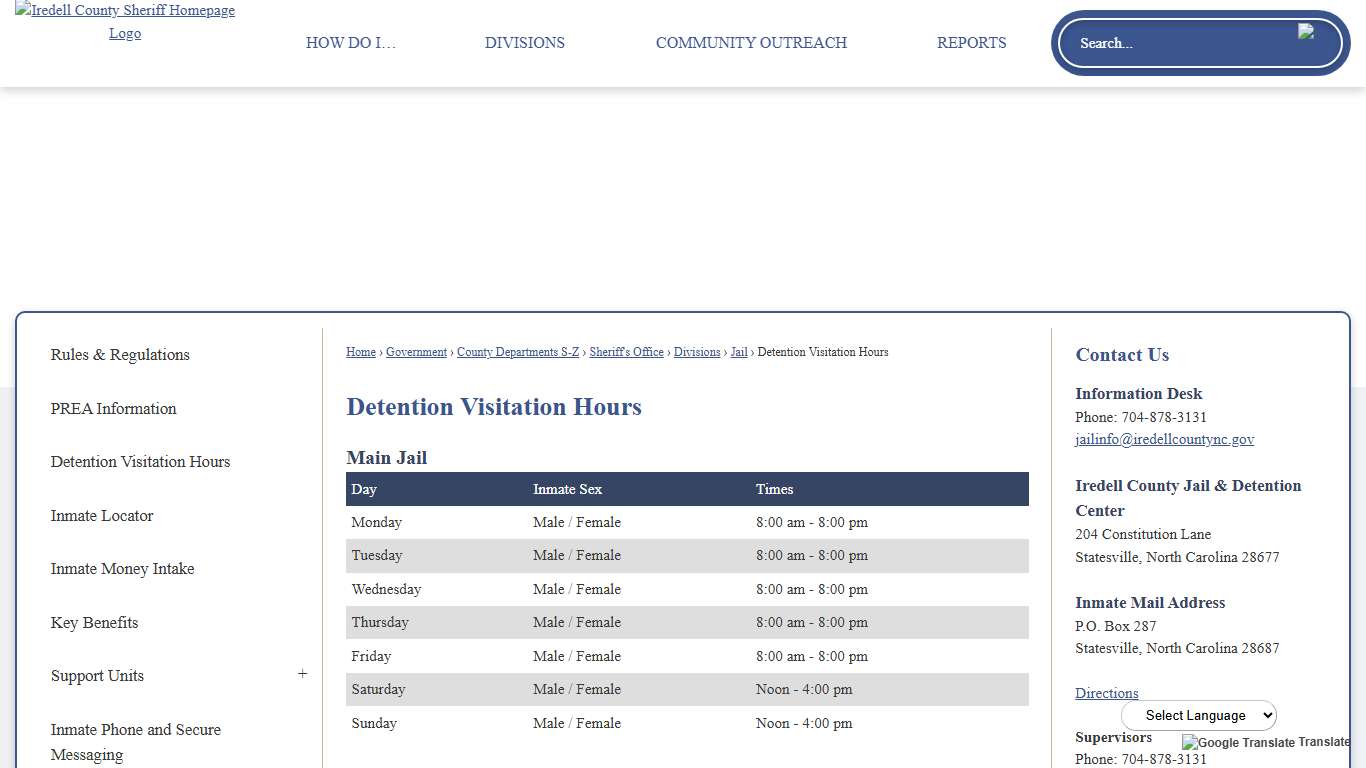This screenshot has width=1366, height=768.
Task: Click the Google Translate icon
Action: (x=1189, y=743)
